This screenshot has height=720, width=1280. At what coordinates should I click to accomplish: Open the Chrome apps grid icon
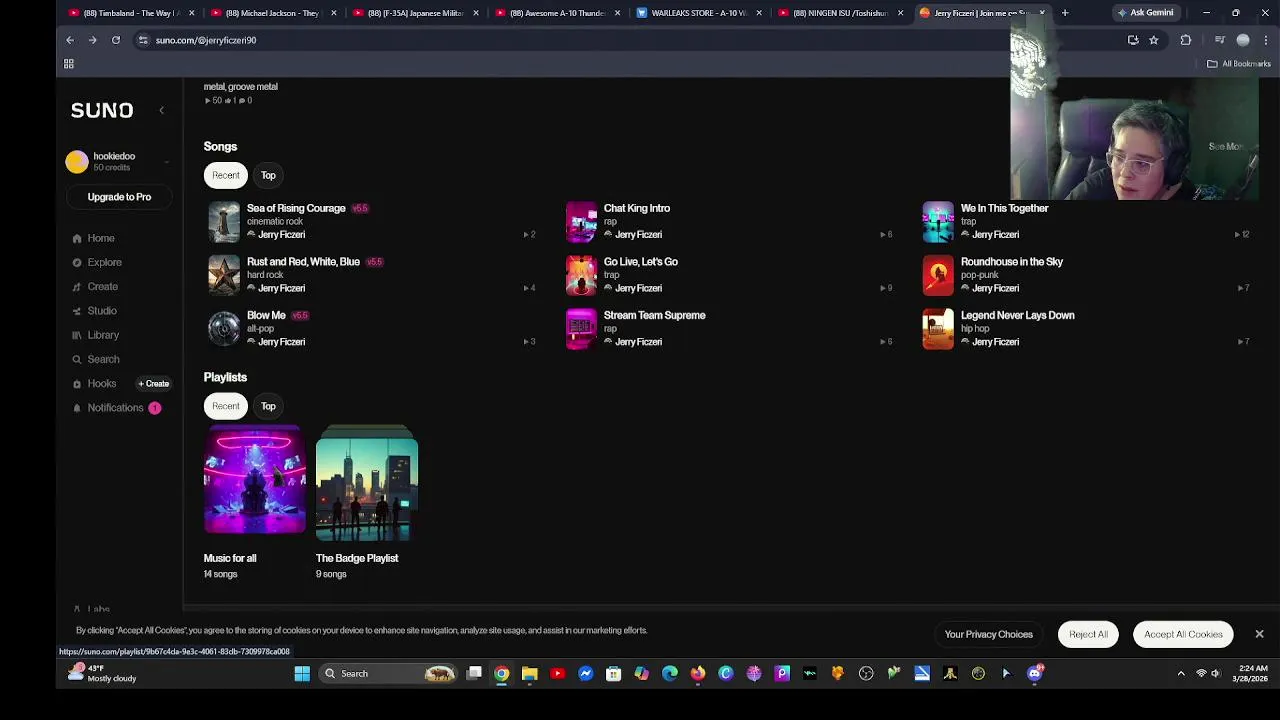(69, 64)
